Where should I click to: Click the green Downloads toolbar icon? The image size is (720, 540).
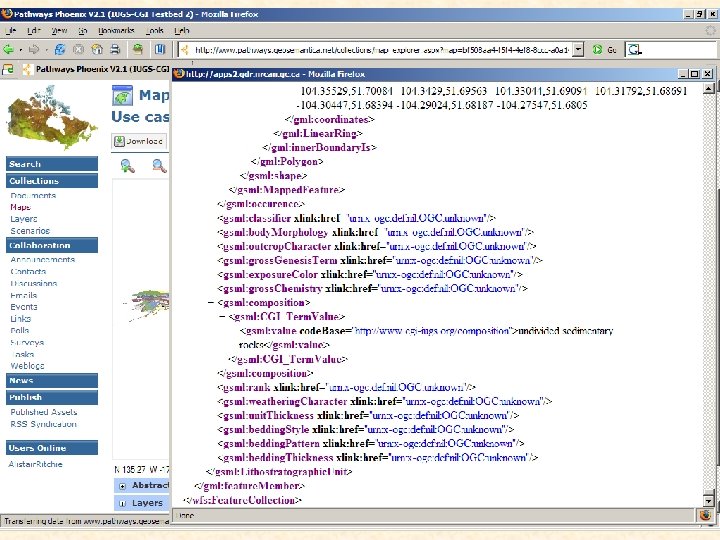(138, 49)
